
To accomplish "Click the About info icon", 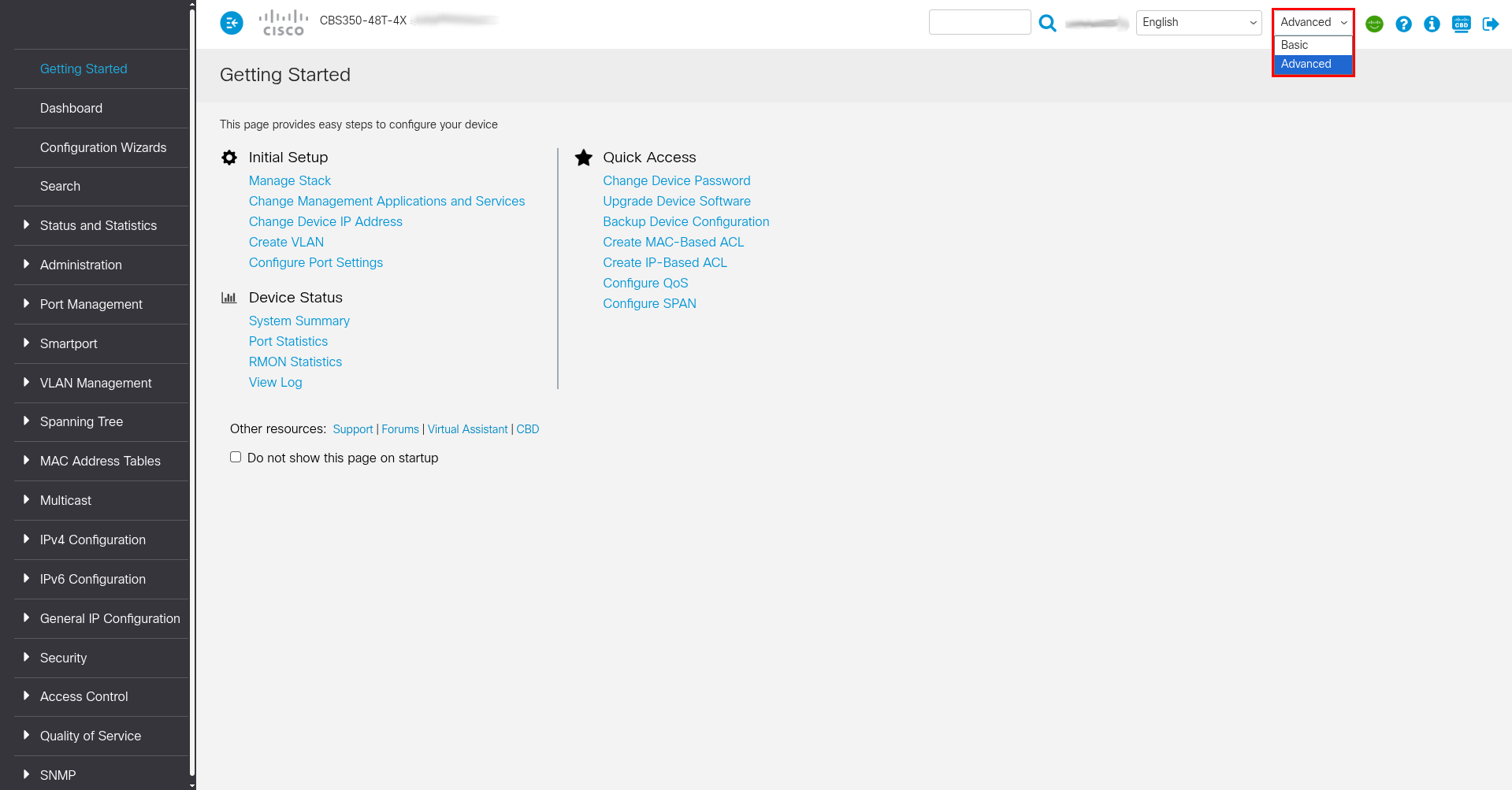I will (x=1432, y=24).
